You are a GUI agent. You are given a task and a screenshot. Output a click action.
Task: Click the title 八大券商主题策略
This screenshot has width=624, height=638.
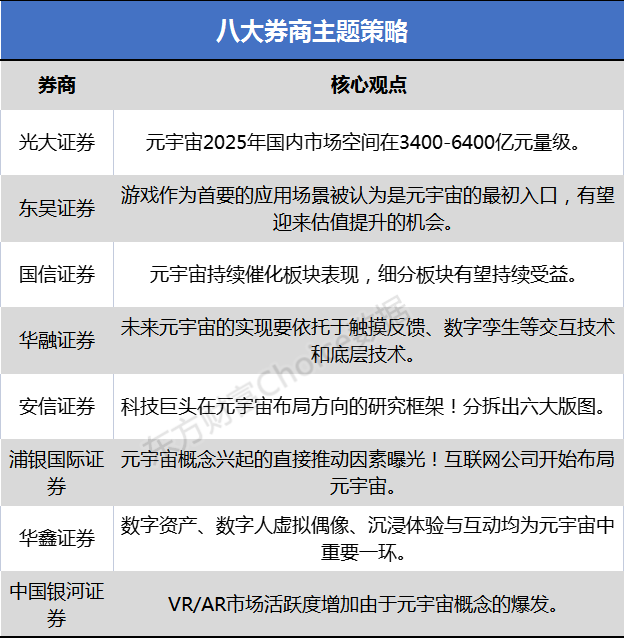click(x=312, y=31)
